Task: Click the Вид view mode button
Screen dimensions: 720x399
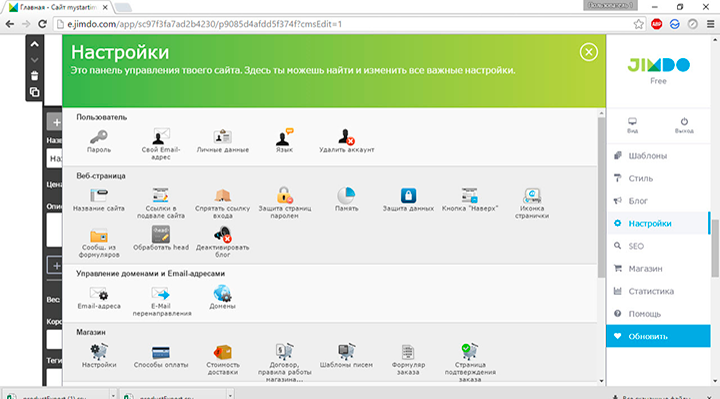Action: tap(632, 125)
